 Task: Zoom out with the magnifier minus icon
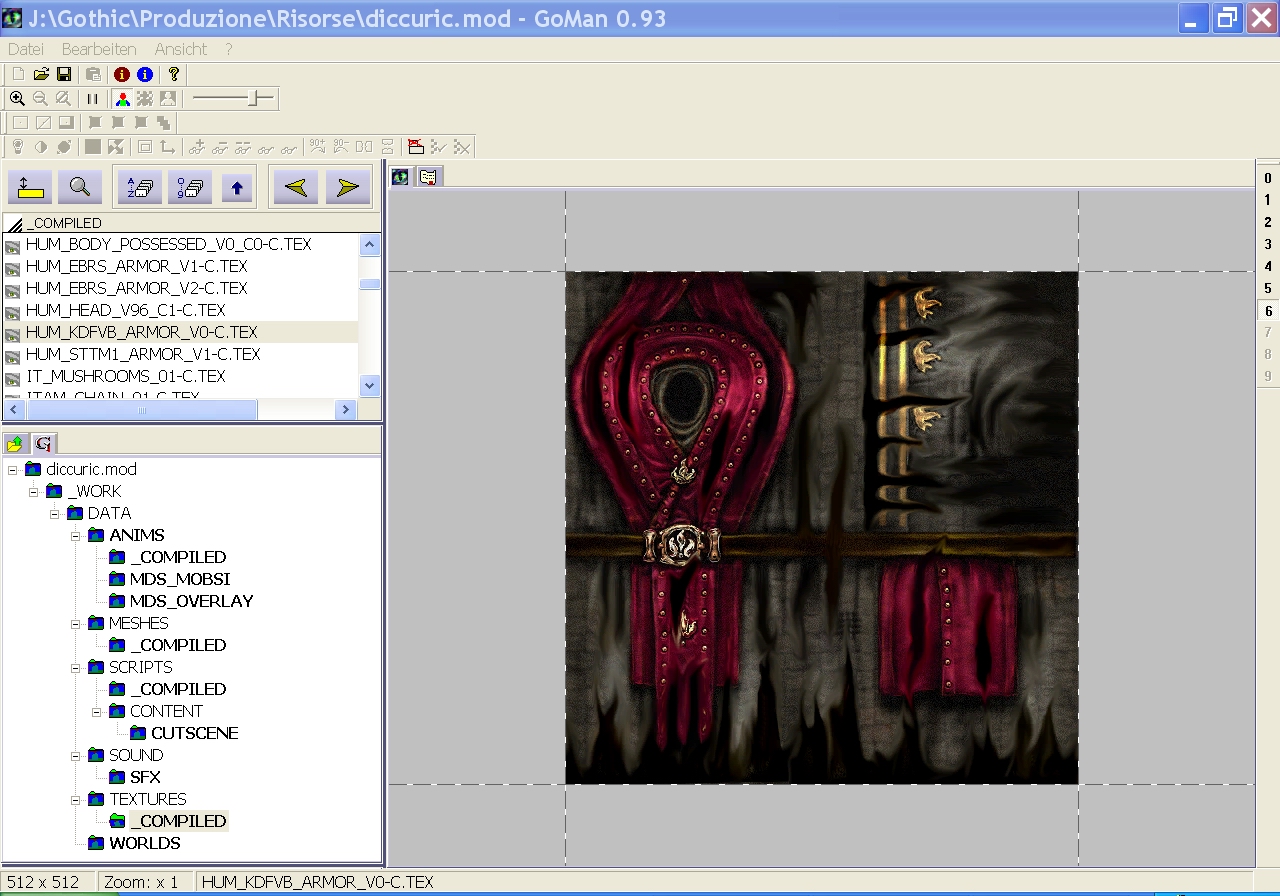coord(40,98)
